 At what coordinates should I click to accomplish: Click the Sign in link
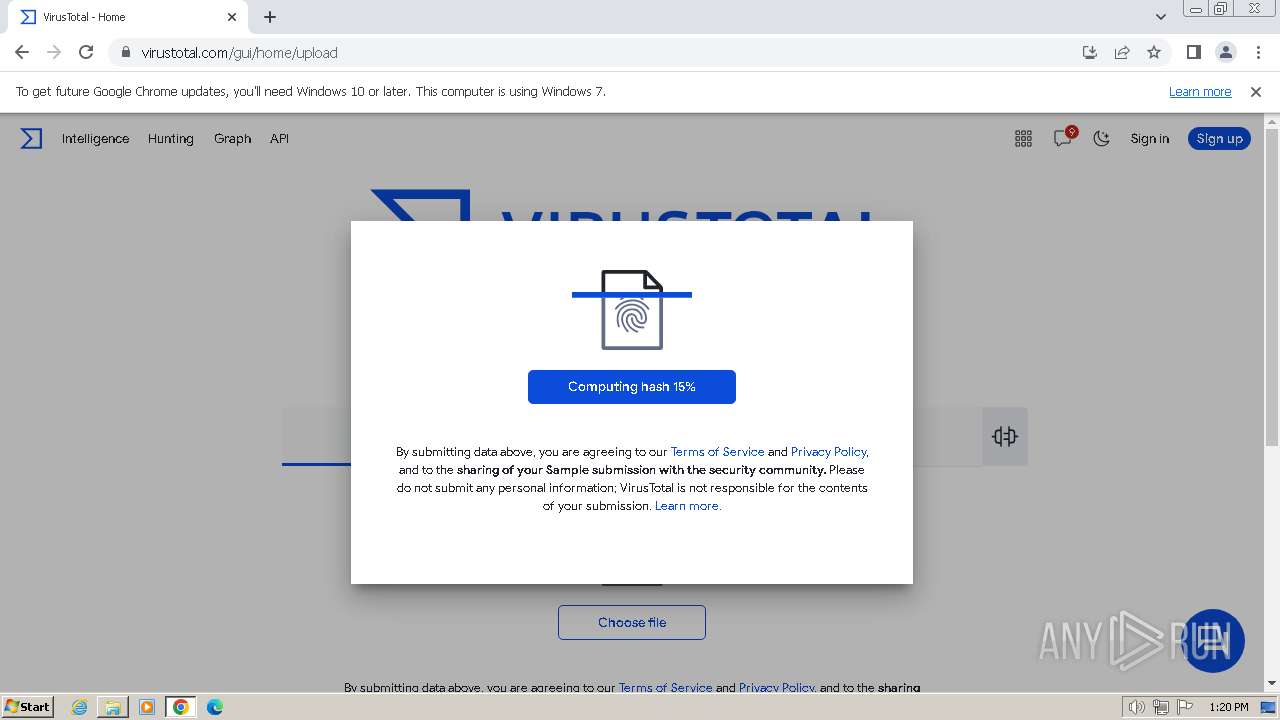point(1150,139)
